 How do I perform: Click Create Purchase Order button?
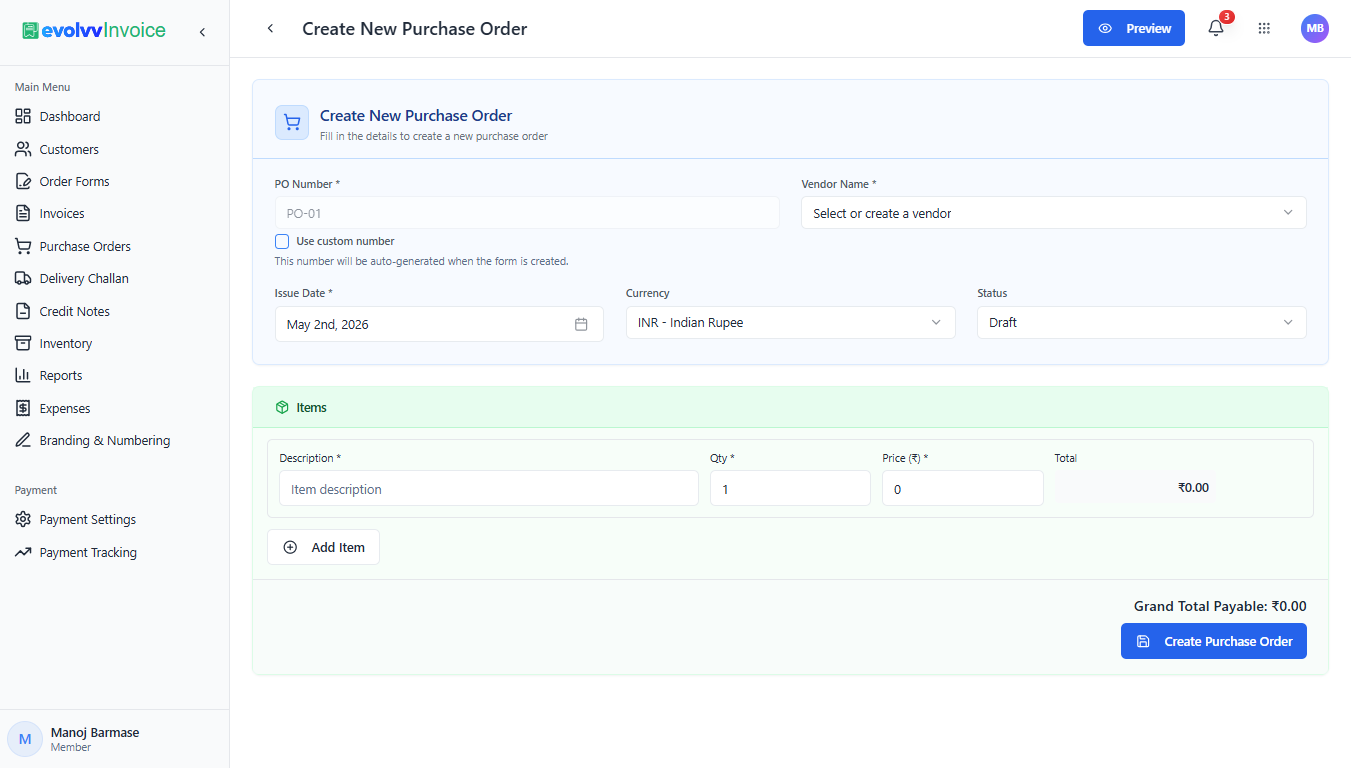(1214, 641)
